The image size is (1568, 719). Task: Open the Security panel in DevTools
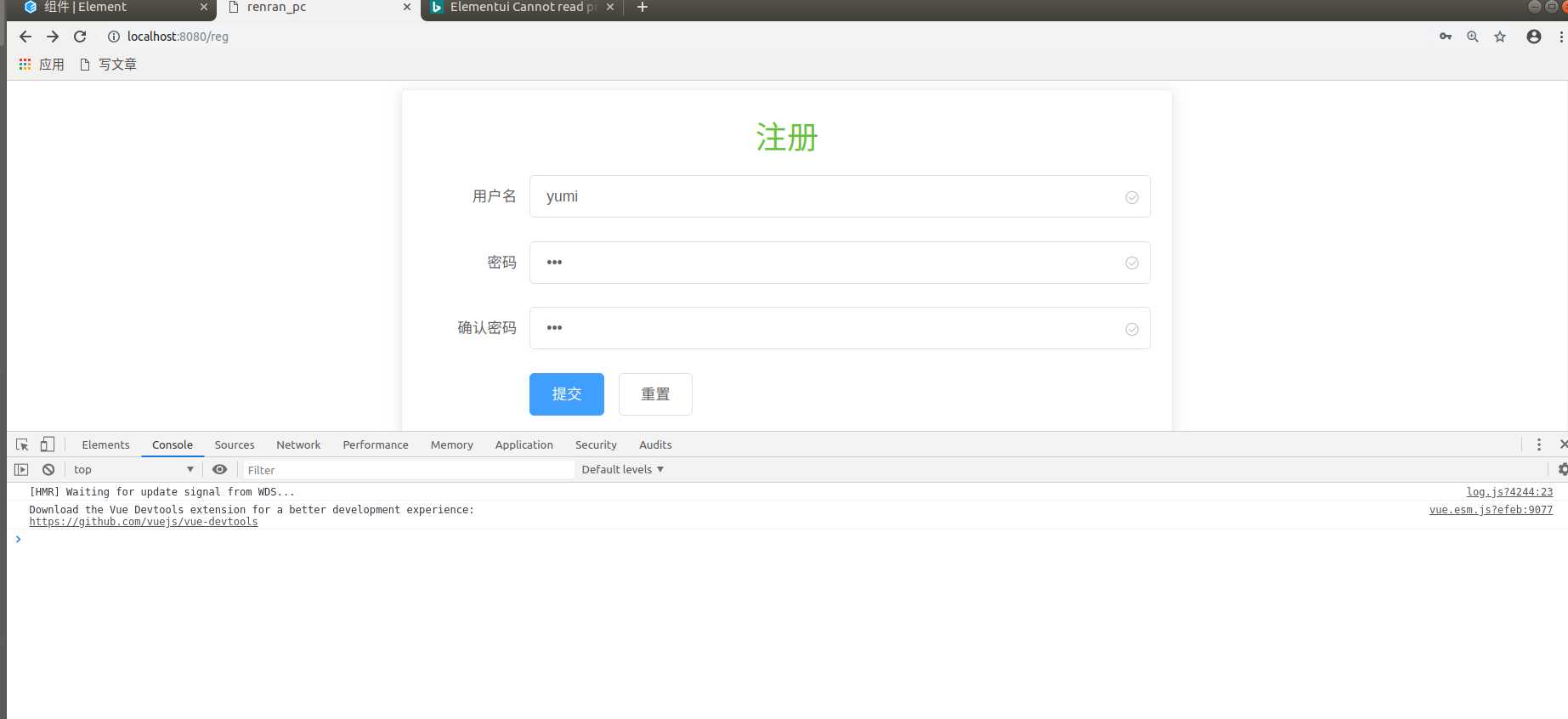coord(596,444)
